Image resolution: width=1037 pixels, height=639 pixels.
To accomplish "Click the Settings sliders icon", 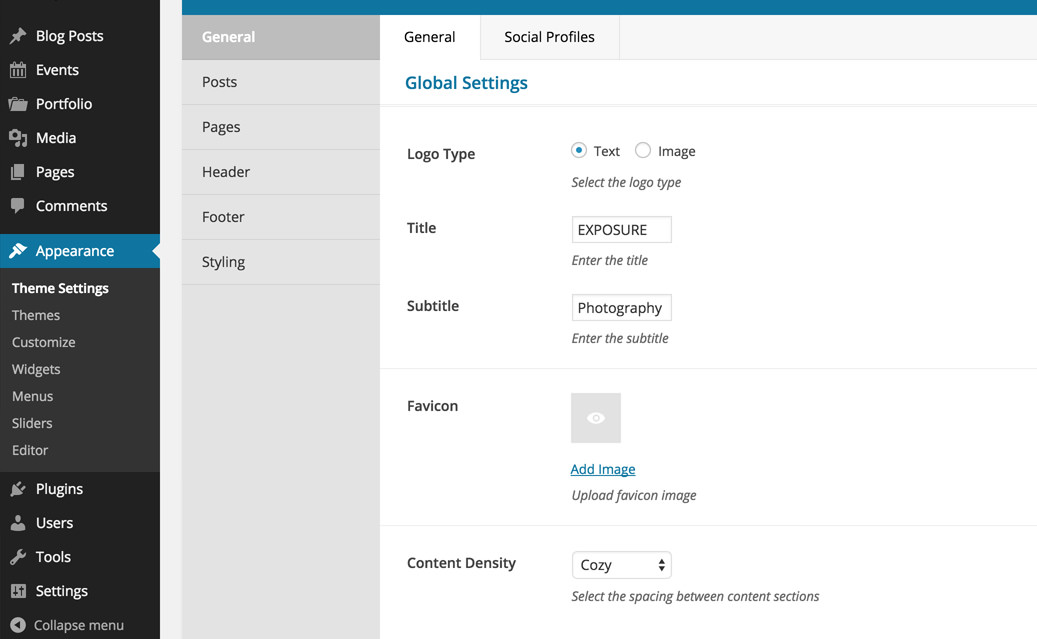I will [18, 591].
